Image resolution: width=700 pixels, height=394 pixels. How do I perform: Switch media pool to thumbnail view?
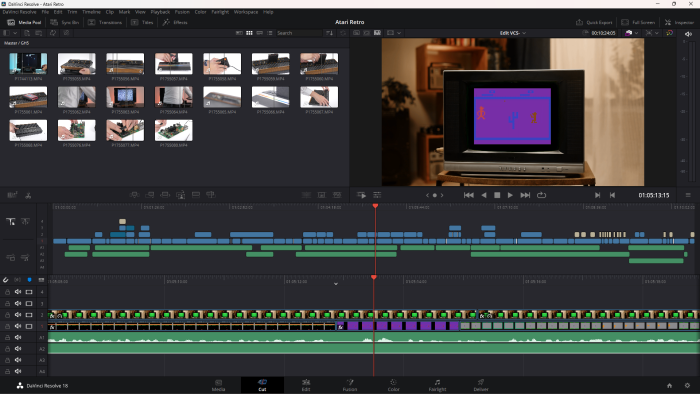[x=249, y=33]
